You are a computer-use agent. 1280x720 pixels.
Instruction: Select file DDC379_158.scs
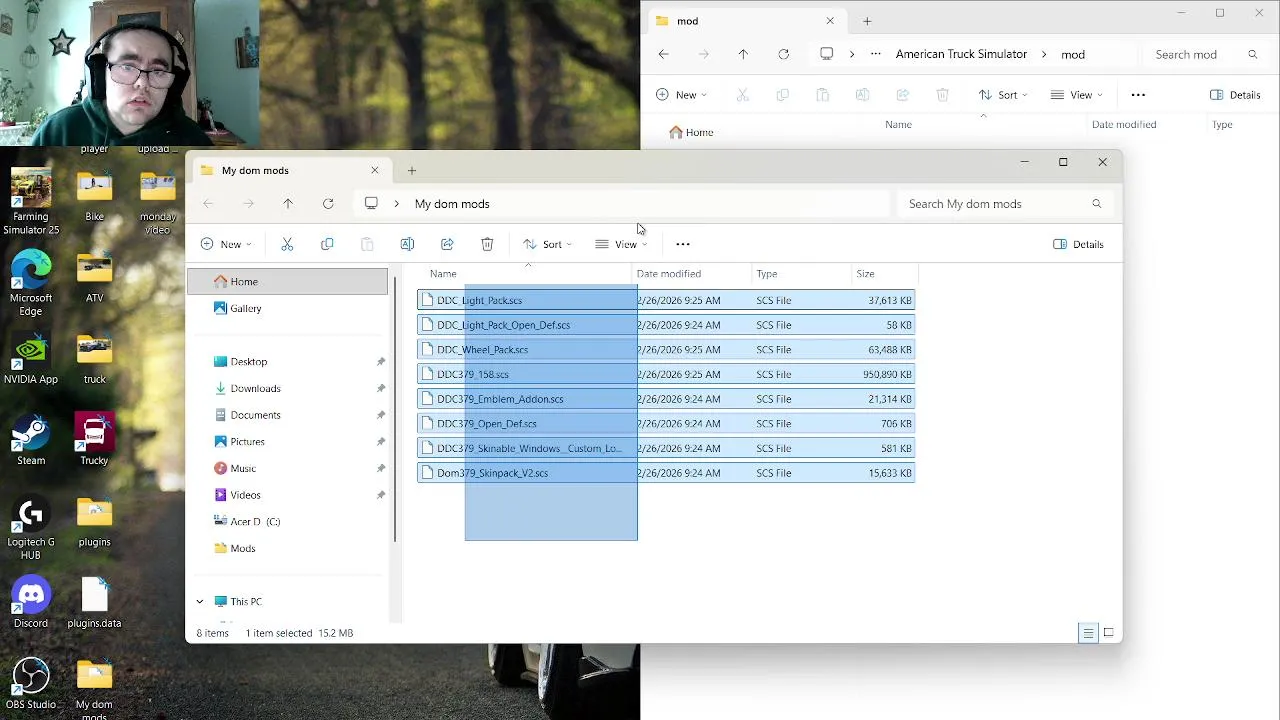666,374
